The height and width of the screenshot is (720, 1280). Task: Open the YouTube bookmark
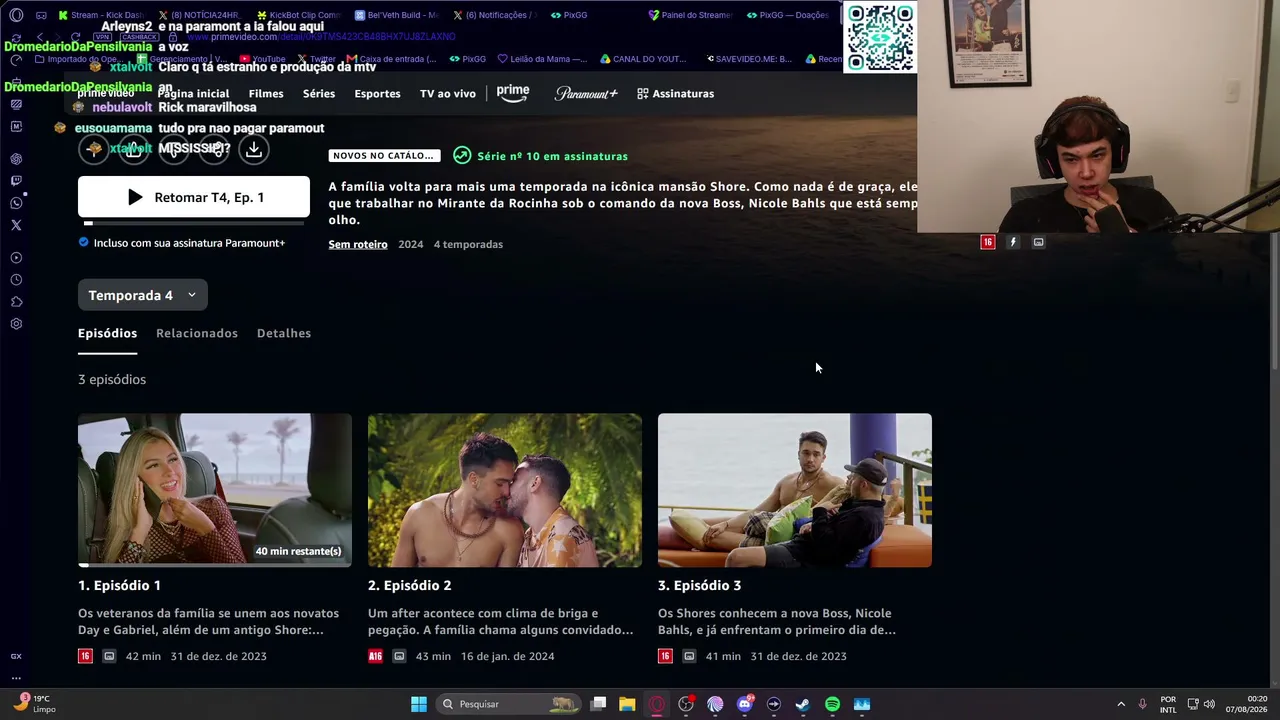(263, 59)
